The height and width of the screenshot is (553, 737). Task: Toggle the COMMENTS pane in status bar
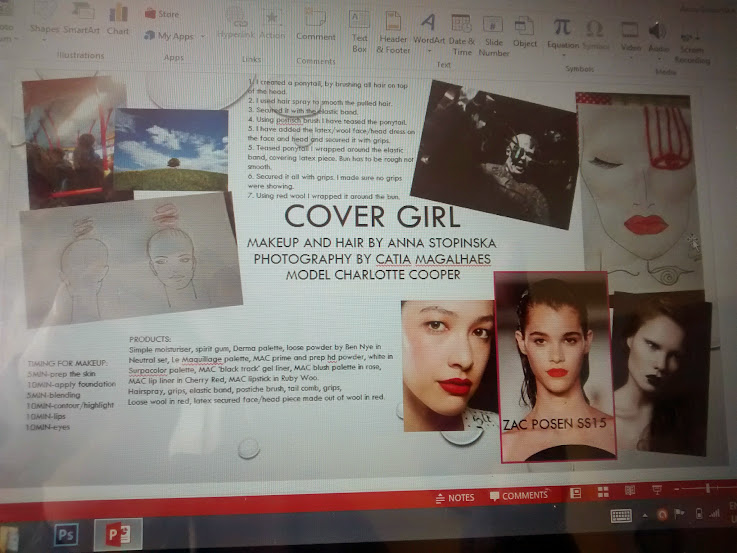coord(518,496)
